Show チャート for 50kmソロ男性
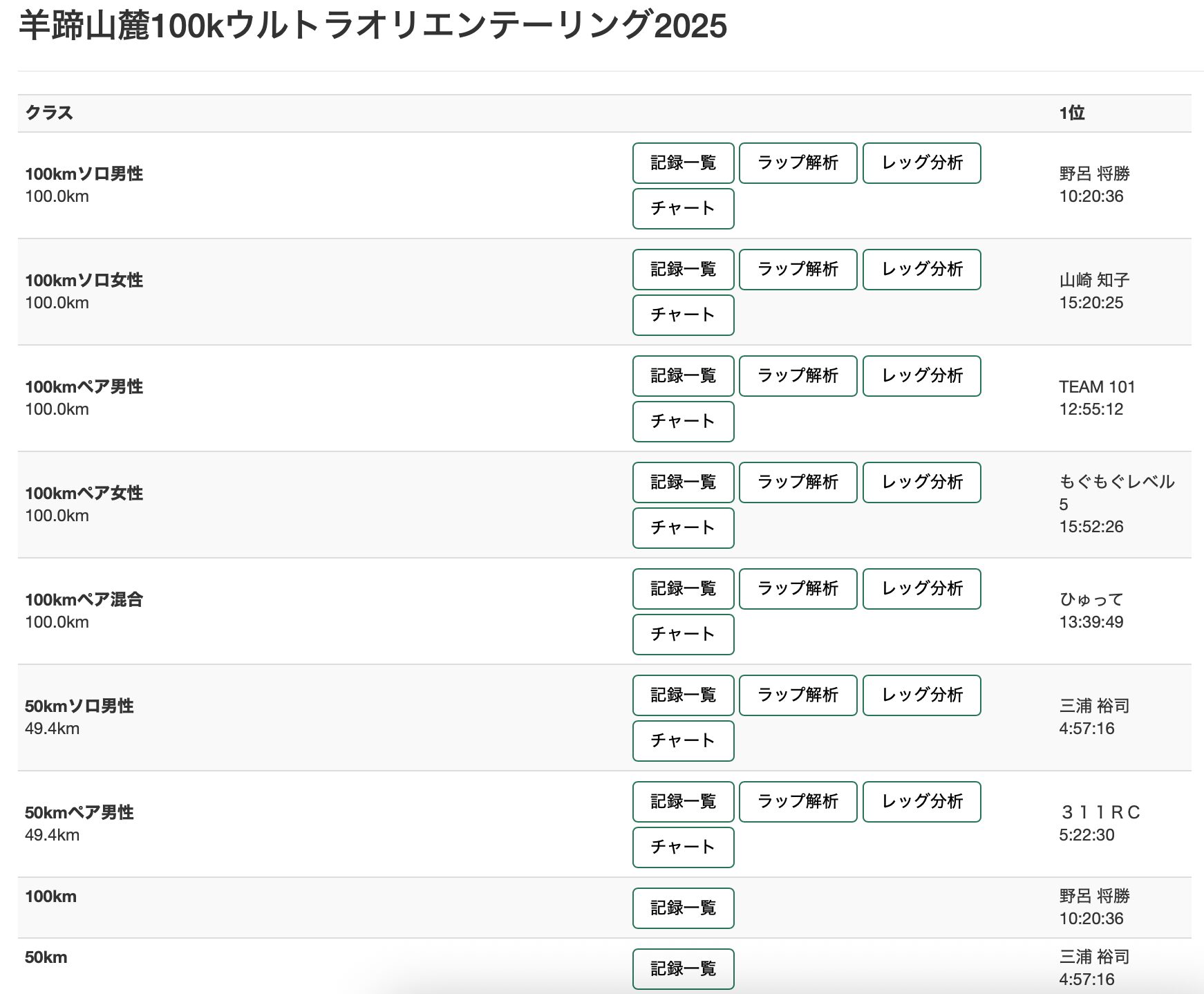The image size is (1204, 994). point(683,741)
